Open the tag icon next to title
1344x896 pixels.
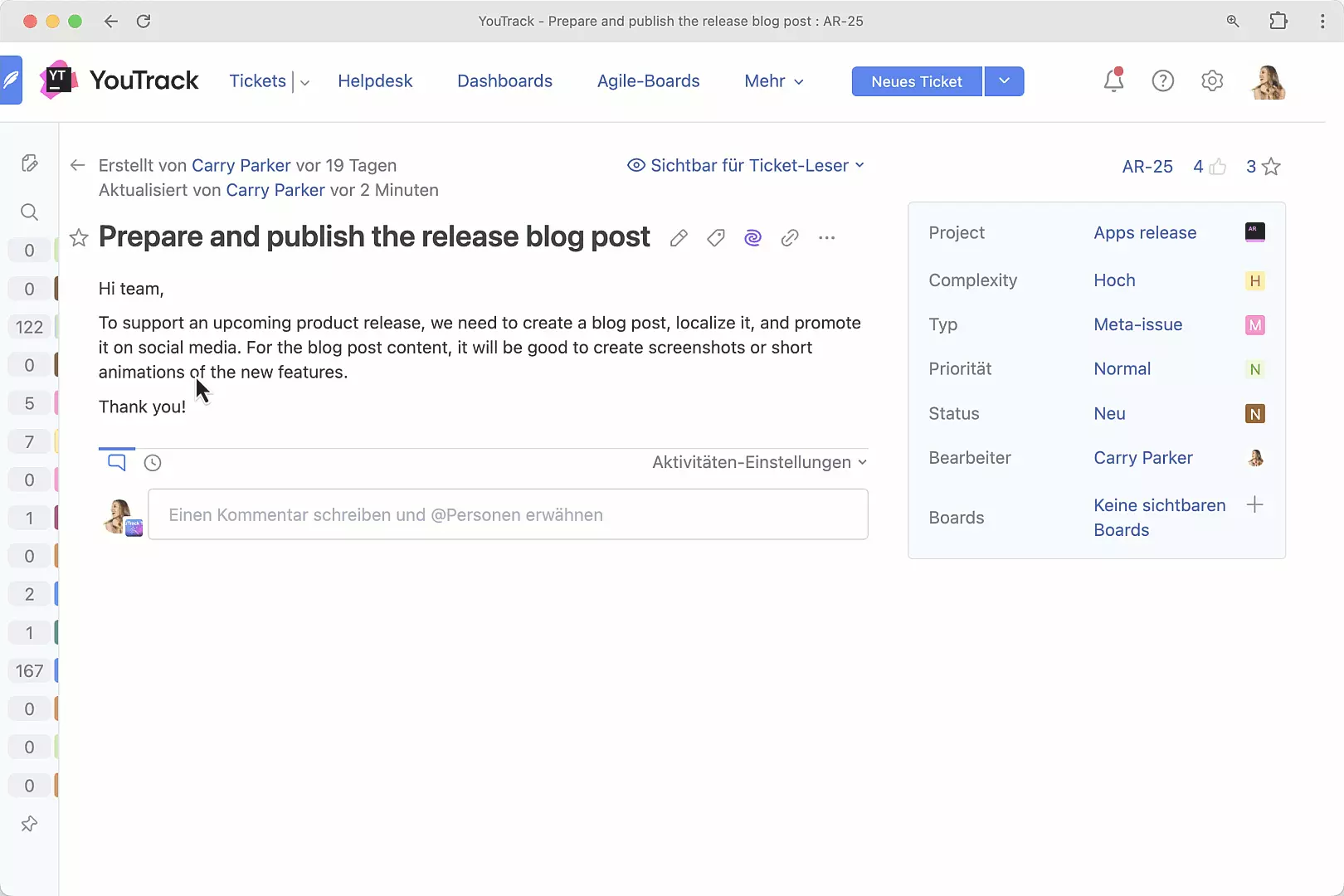pyautogui.click(x=716, y=238)
